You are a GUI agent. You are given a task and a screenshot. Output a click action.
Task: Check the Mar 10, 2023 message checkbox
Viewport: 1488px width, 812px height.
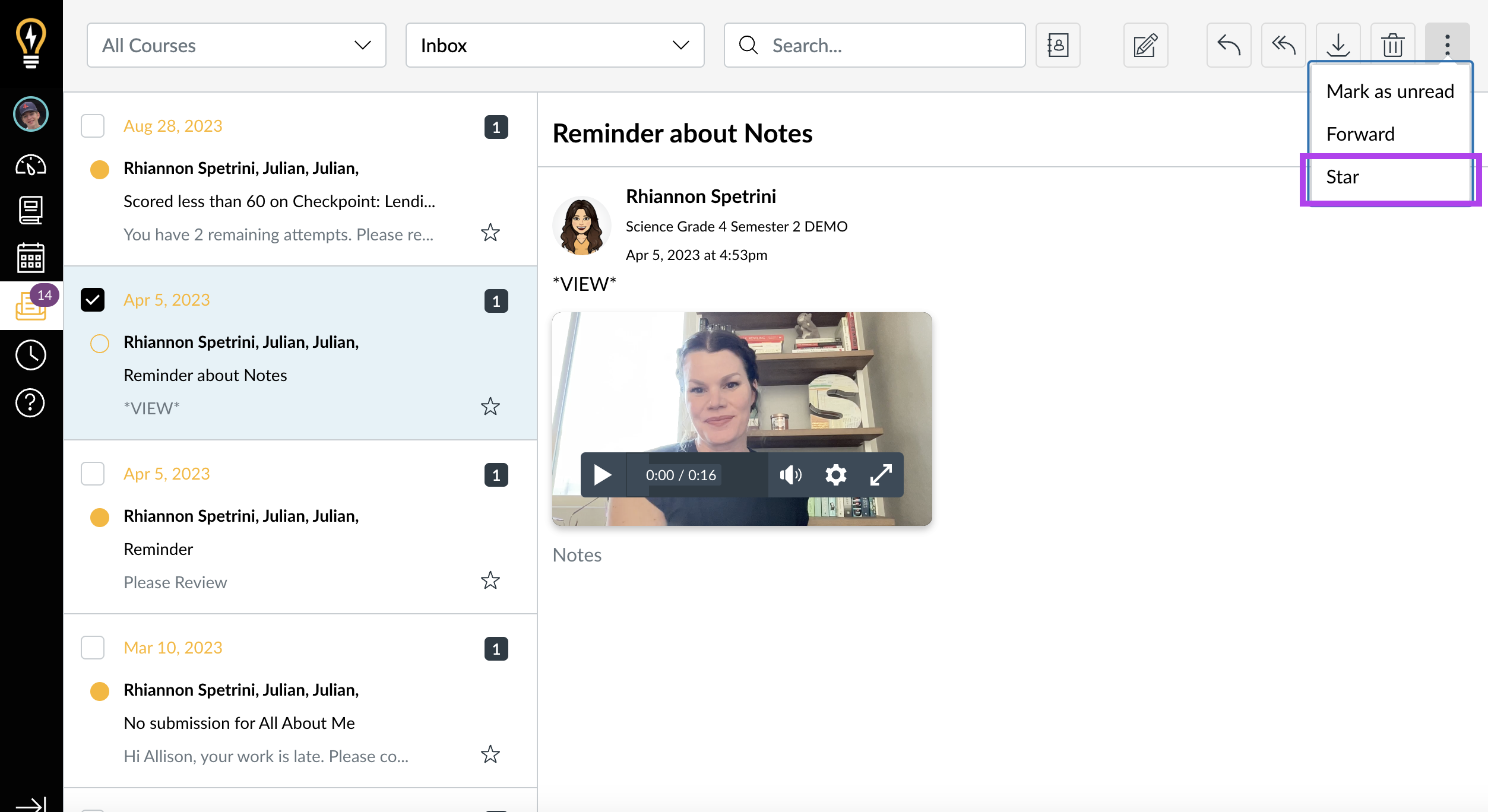tap(93, 648)
